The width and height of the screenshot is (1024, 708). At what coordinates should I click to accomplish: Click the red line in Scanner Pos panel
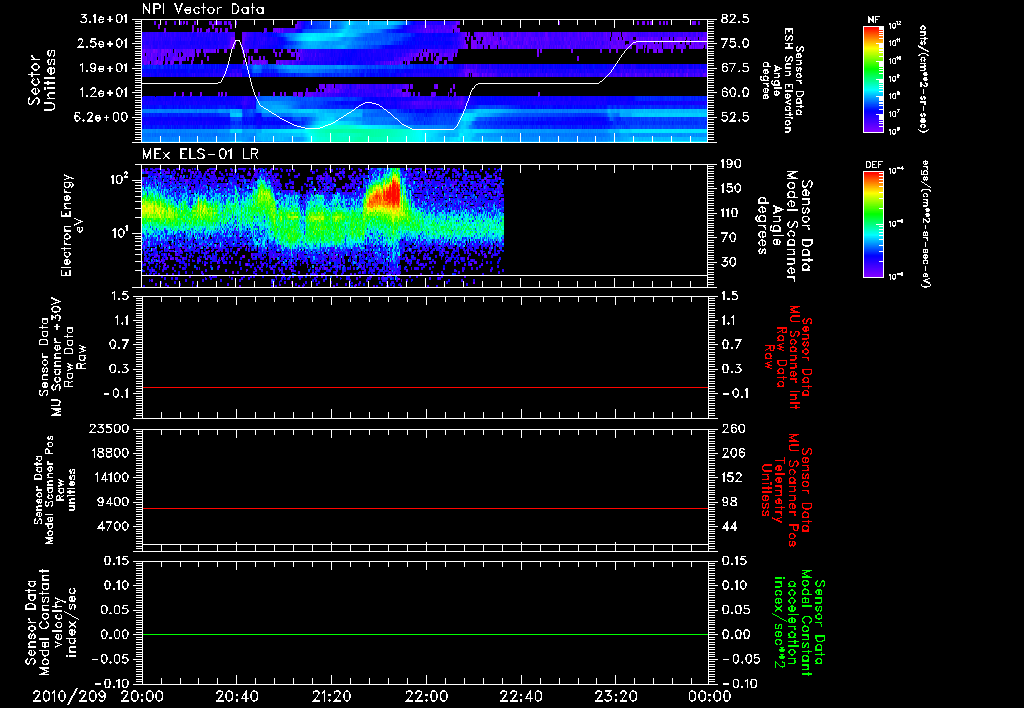(424, 508)
